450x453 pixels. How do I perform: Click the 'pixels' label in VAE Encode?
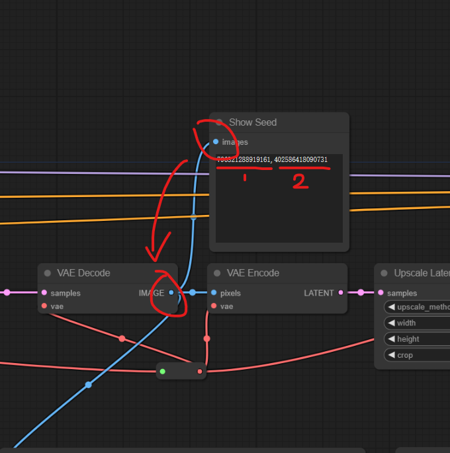[x=231, y=293]
